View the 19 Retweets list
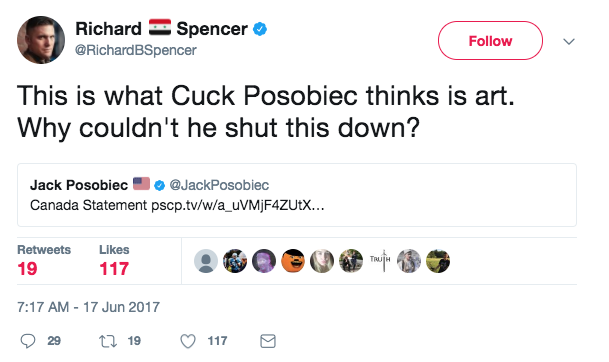 [44, 260]
